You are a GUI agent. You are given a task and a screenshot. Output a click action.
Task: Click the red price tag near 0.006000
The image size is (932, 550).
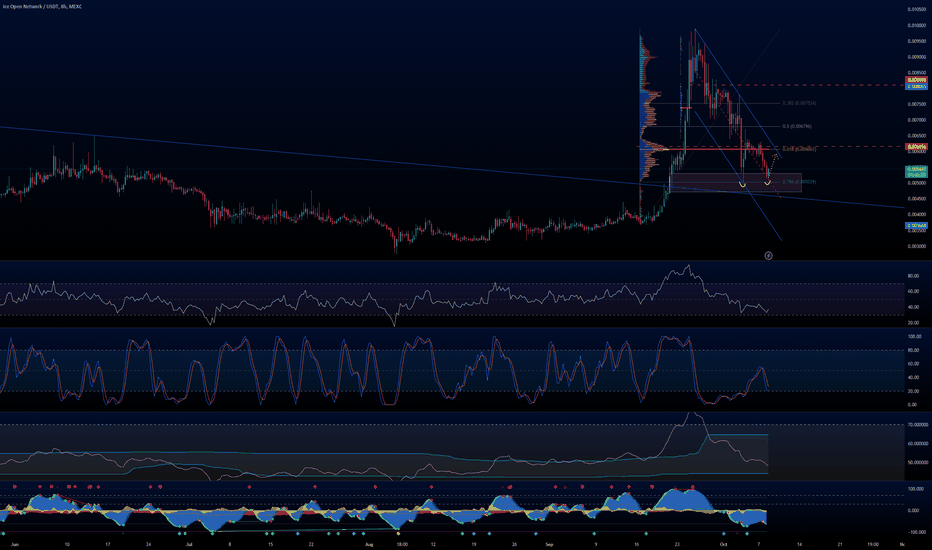point(916,146)
